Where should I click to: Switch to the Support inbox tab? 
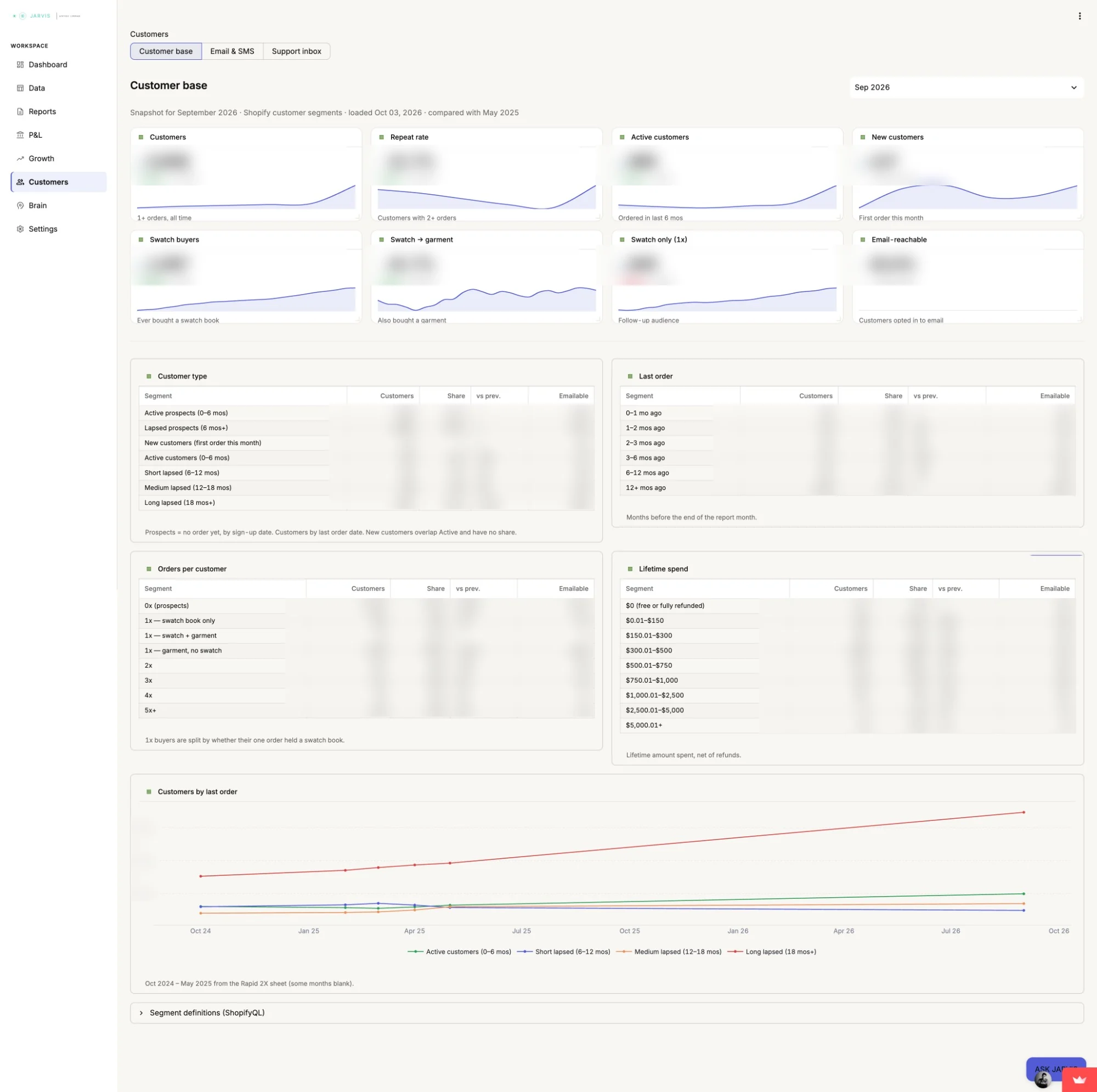(296, 51)
